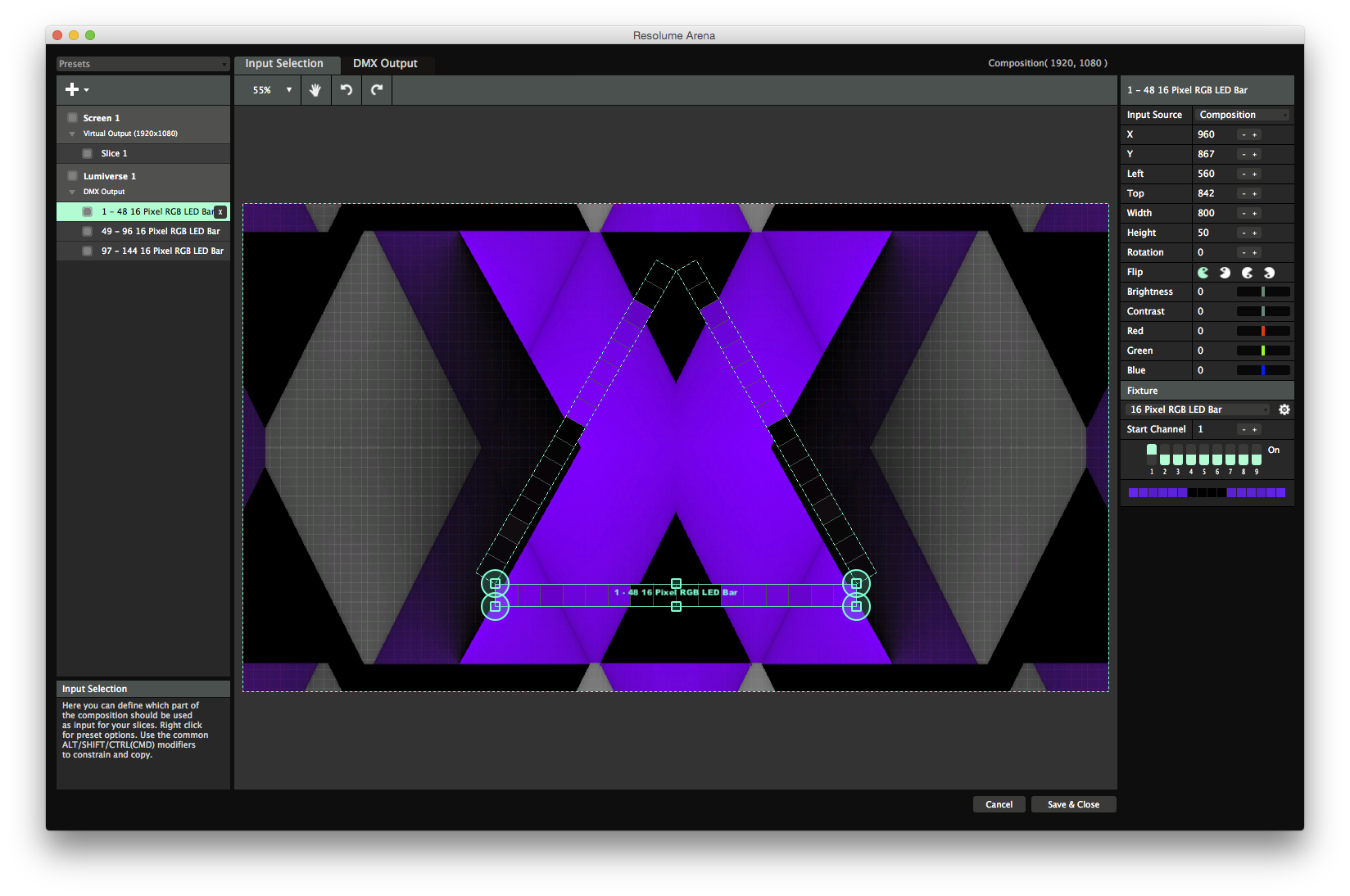The image size is (1350, 896).
Task: Click the Presets panel dropdown icon
Action: (x=223, y=63)
